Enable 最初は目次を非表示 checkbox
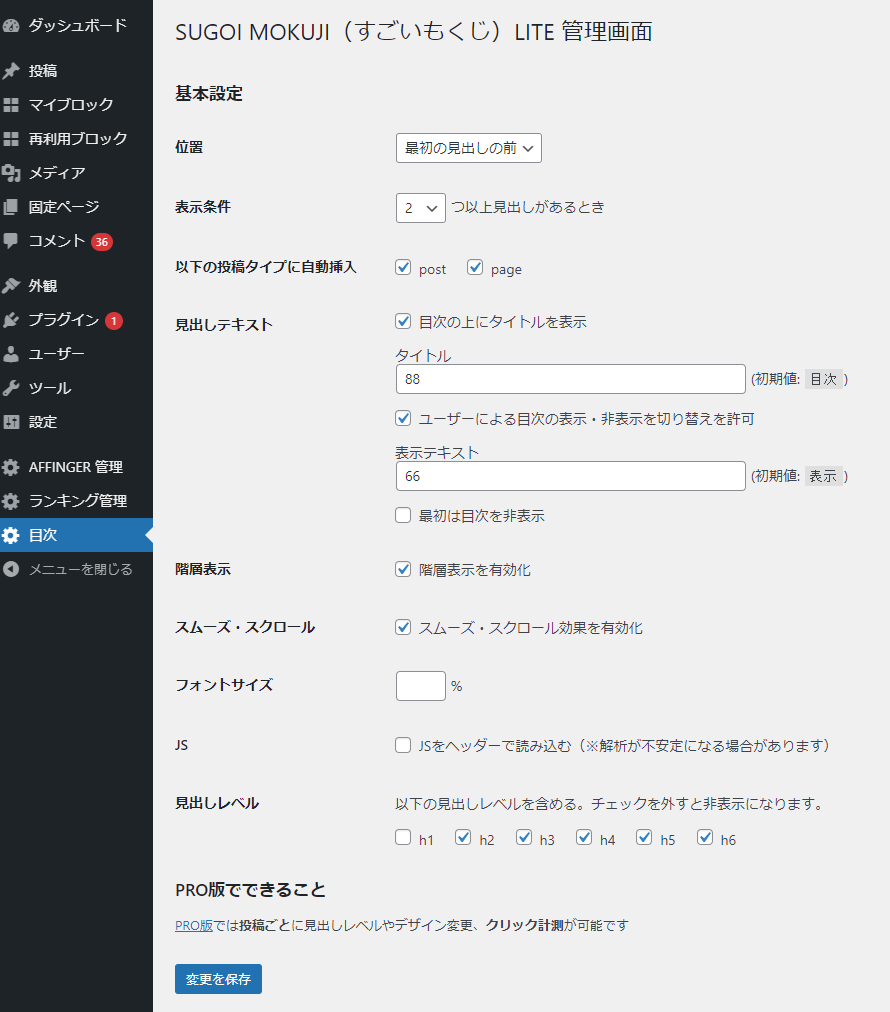Image resolution: width=890 pixels, height=1012 pixels. (x=403, y=515)
